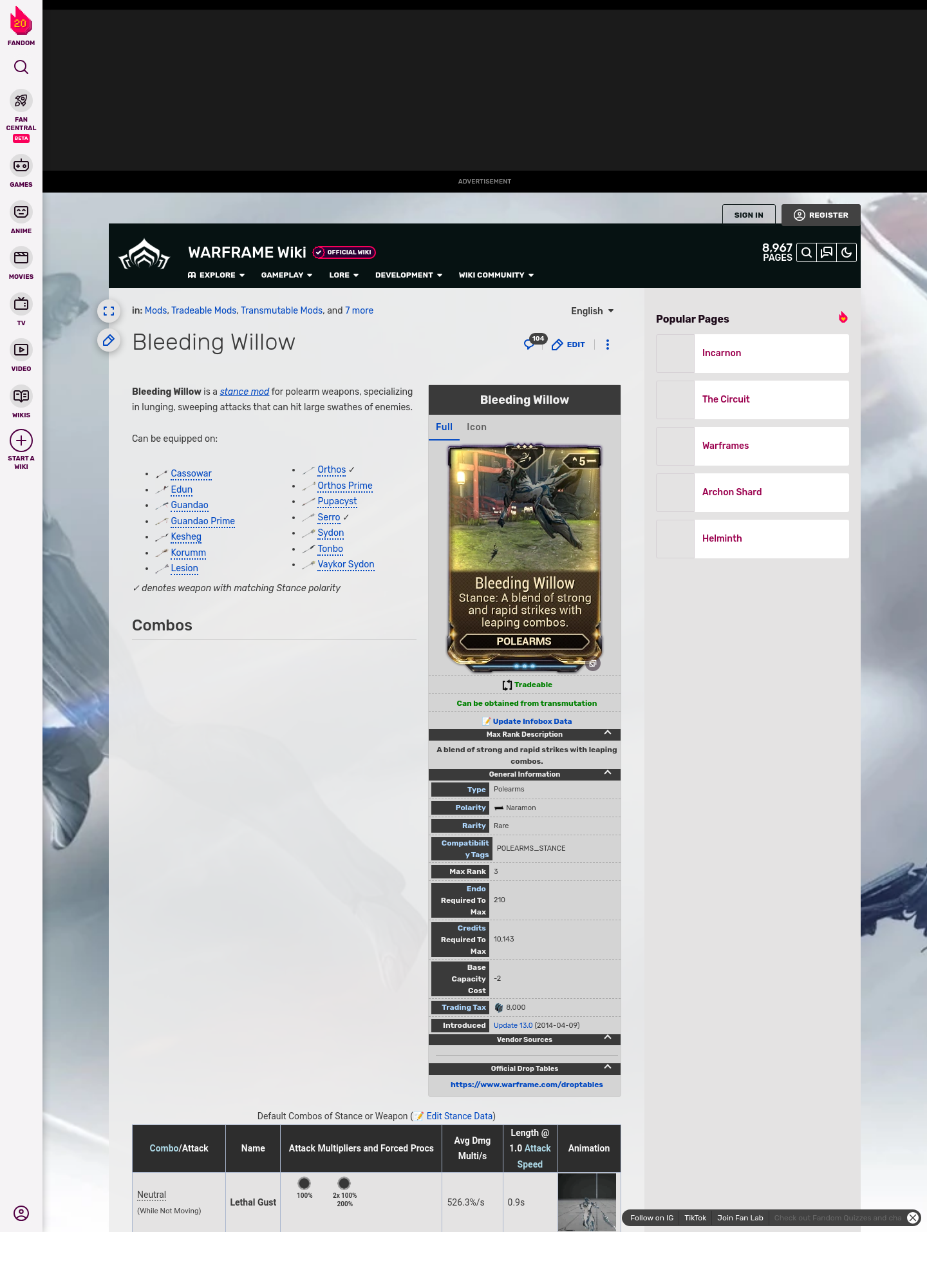Open the DEVELOPMENT dropdown menu

409,275
